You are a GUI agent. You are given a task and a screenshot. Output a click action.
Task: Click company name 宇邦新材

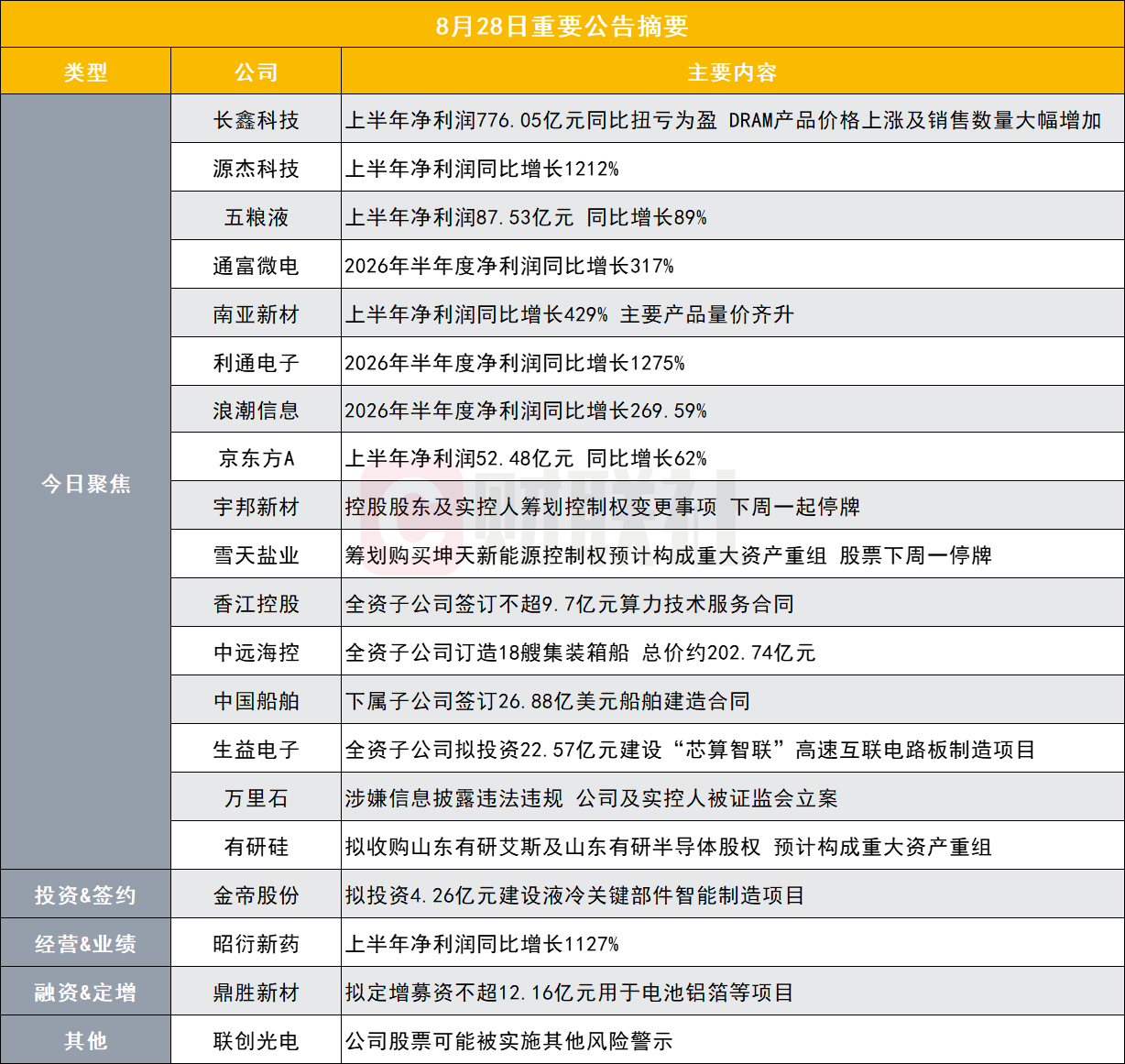[257, 507]
